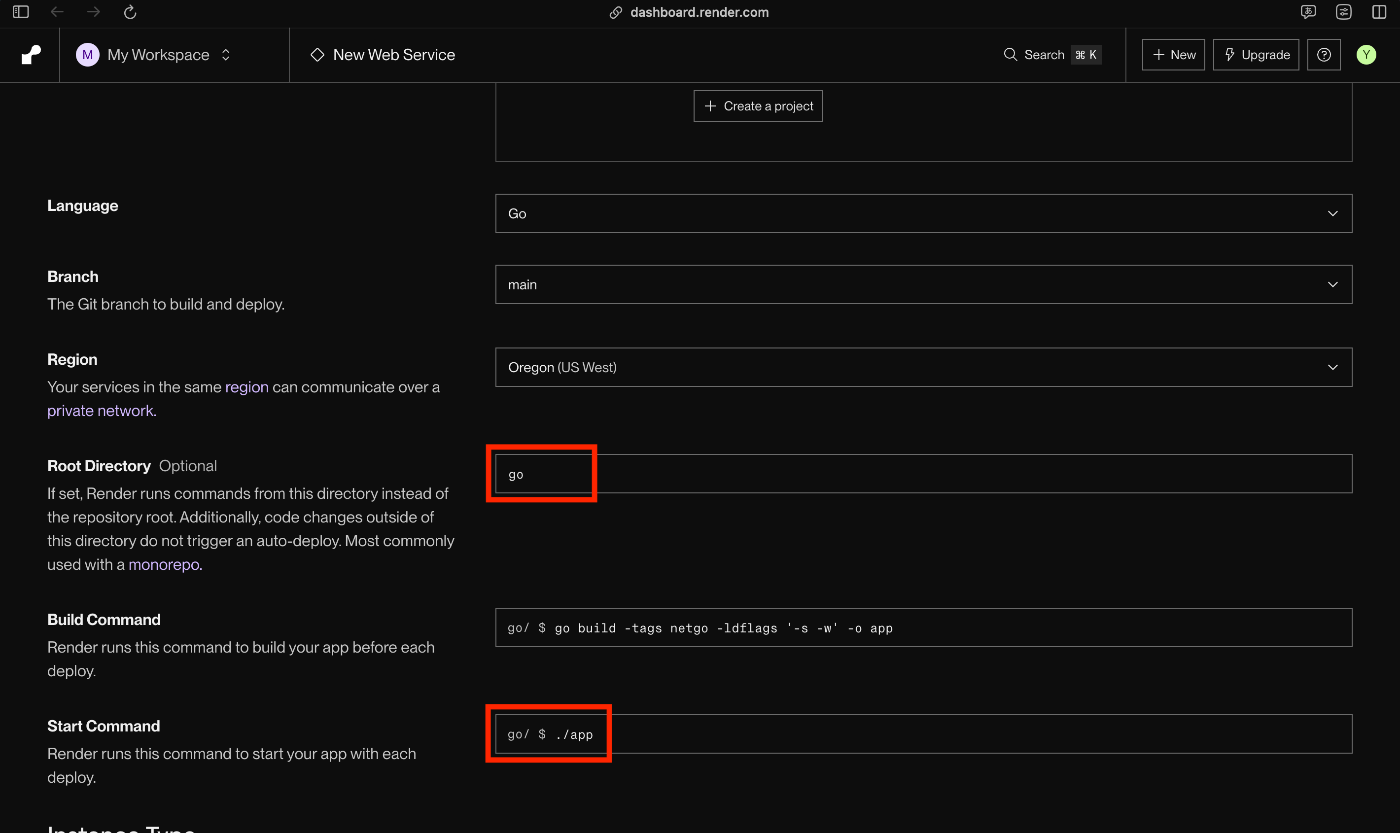Open the Search ⌘K bar
Viewport: 1400px width, 833px height.
pyautogui.click(x=1052, y=55)
